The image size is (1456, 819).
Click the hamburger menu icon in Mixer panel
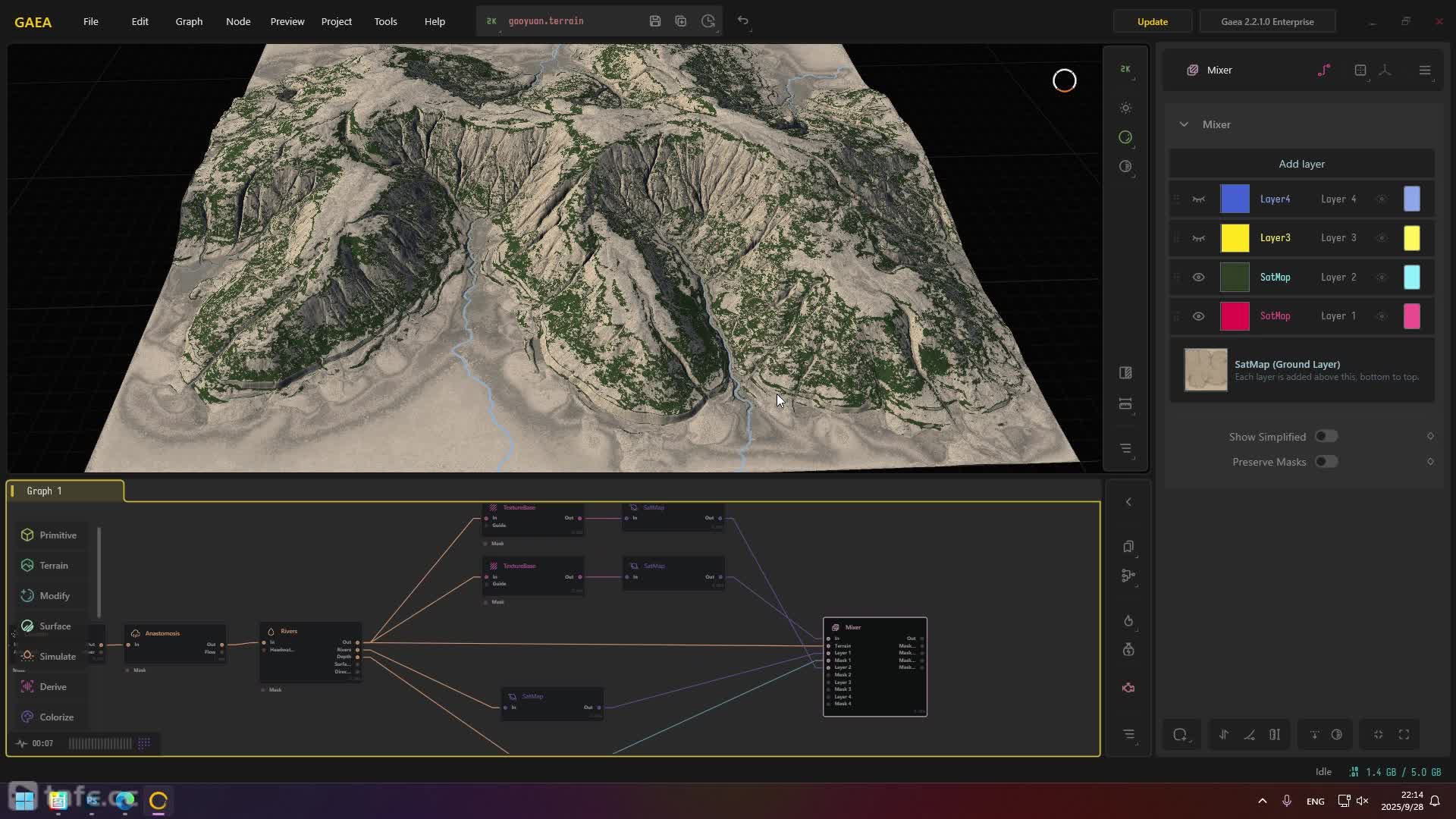pyautogui.click(x=1425, y=70)
